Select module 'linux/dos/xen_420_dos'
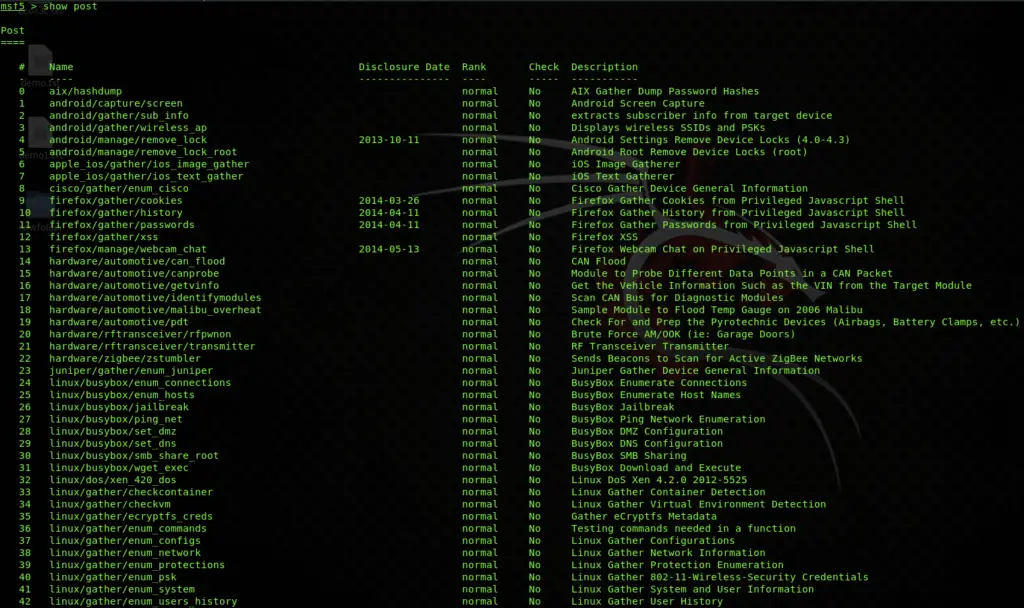This screenshot has width=1024, height=608. (x=113, y=480)
